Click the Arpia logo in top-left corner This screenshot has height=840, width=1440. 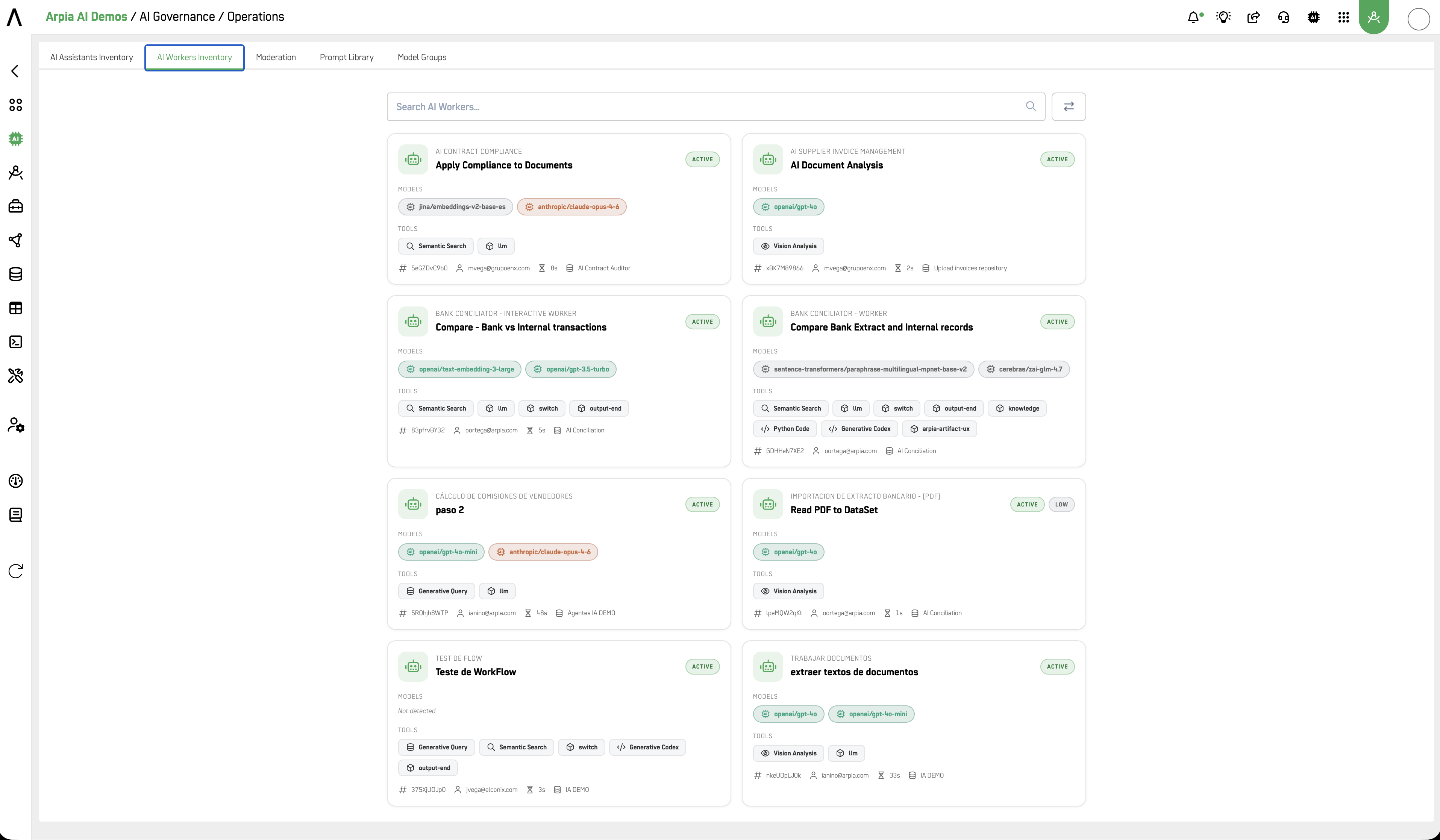[x=15, y=17]
